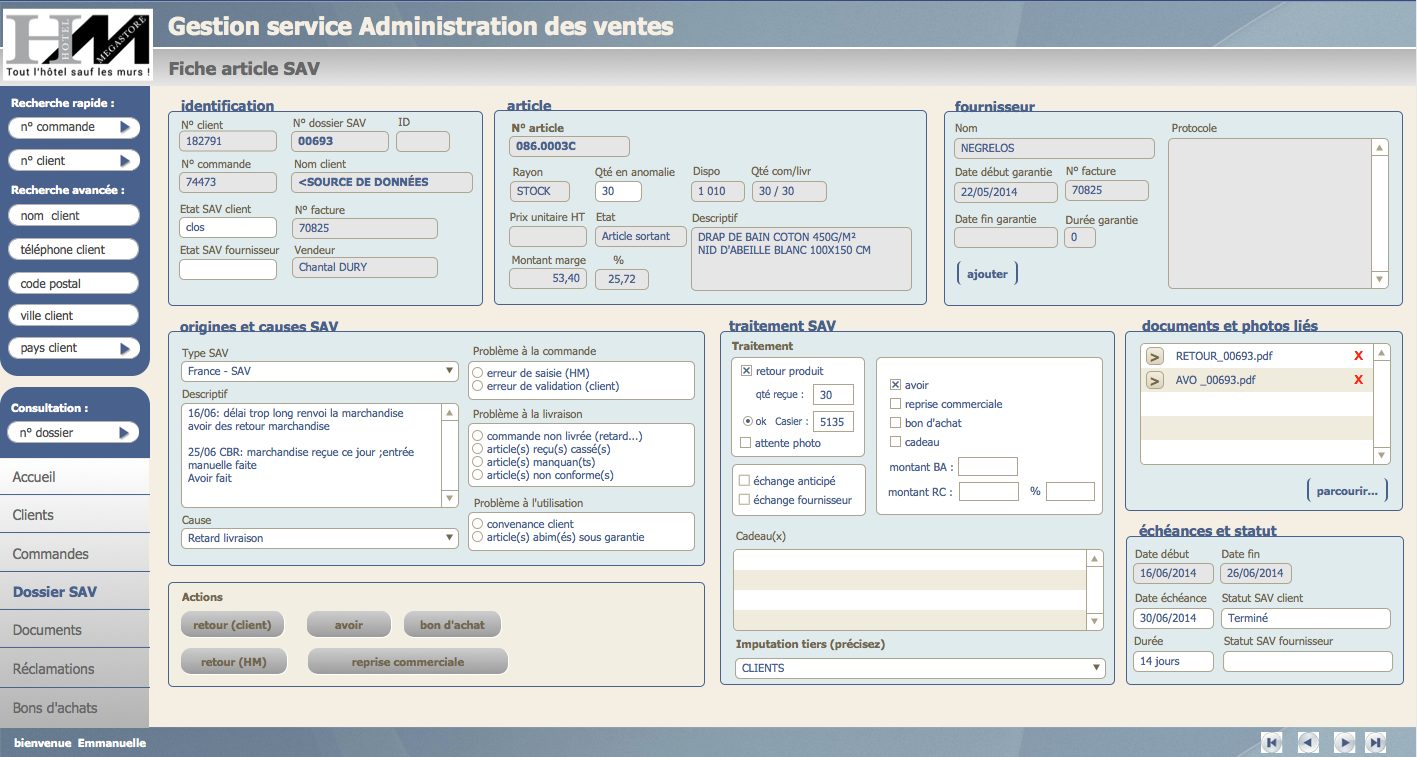
Task: Select article(s) abîm(és) sous garantie radio
Action: click(x=478, y=537)
